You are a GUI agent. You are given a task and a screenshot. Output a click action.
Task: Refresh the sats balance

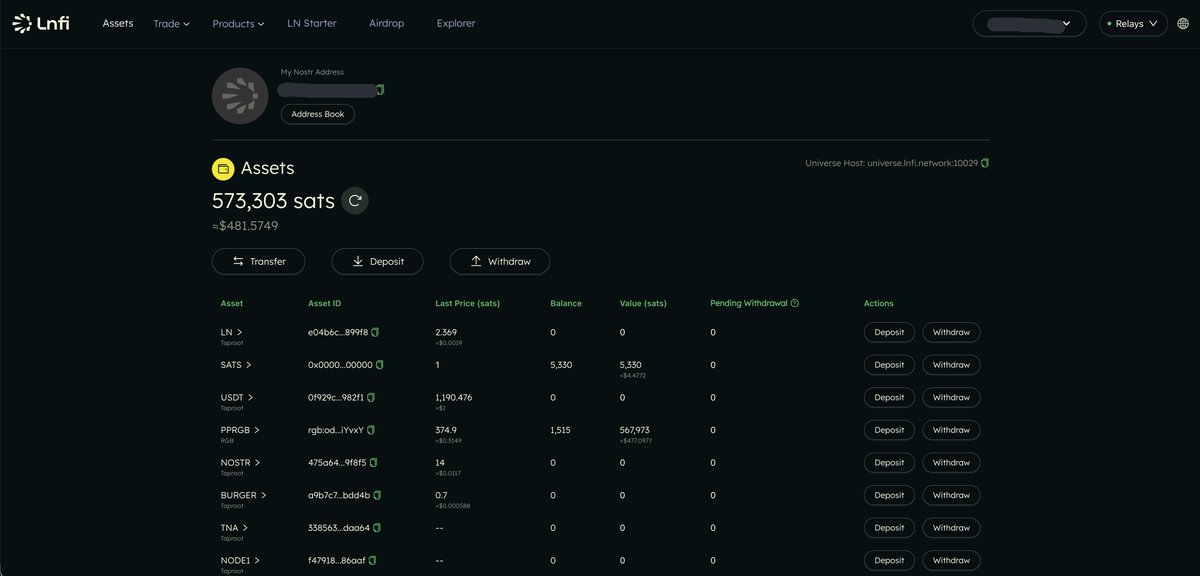coord(355,201)
